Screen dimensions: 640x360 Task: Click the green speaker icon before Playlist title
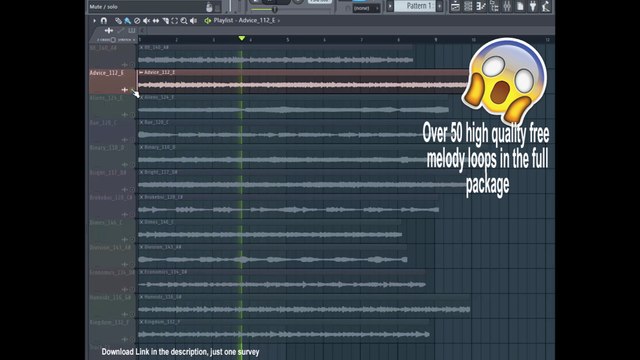208,20
